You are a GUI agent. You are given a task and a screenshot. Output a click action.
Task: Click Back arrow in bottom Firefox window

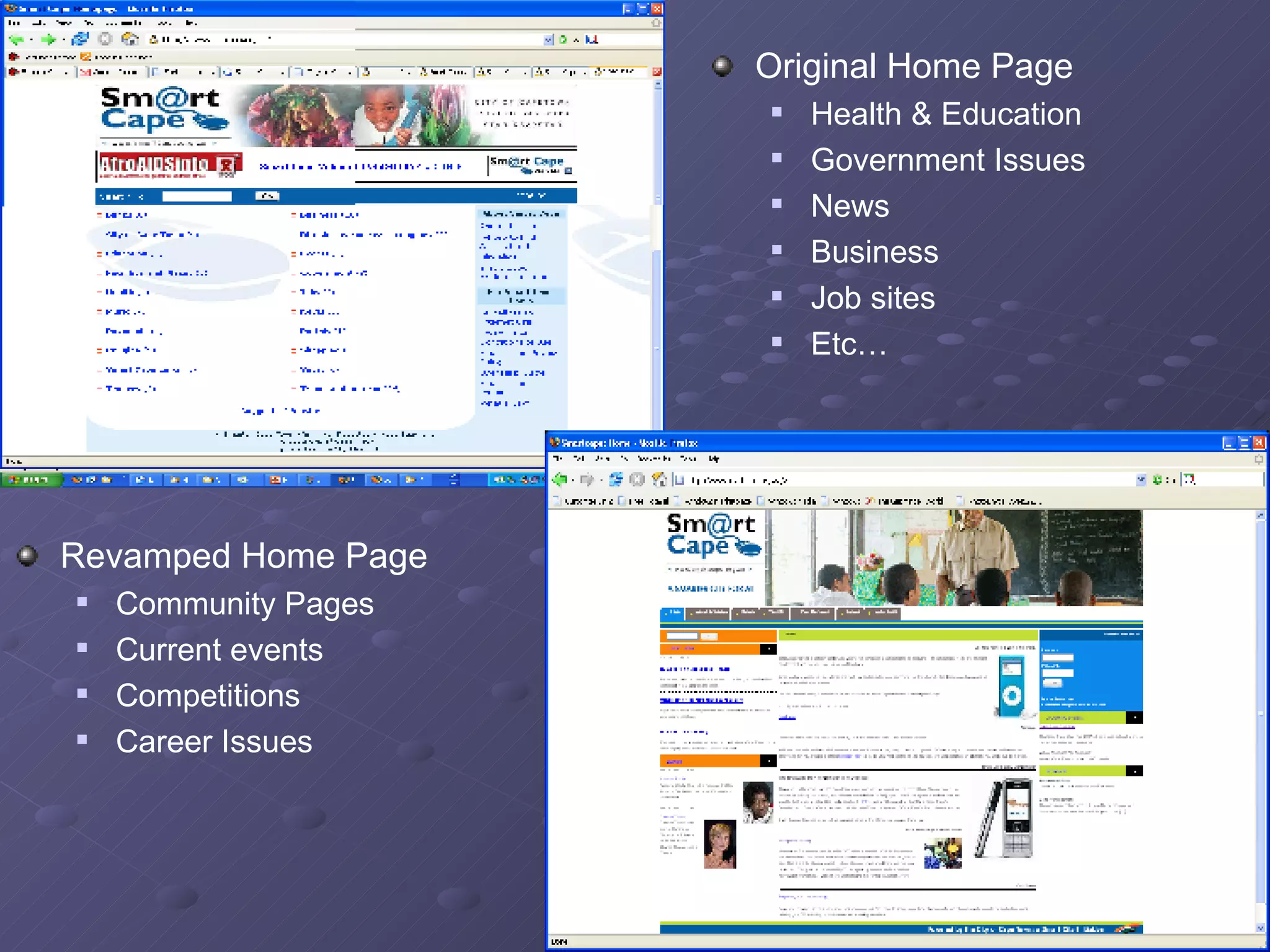(560, 480)
